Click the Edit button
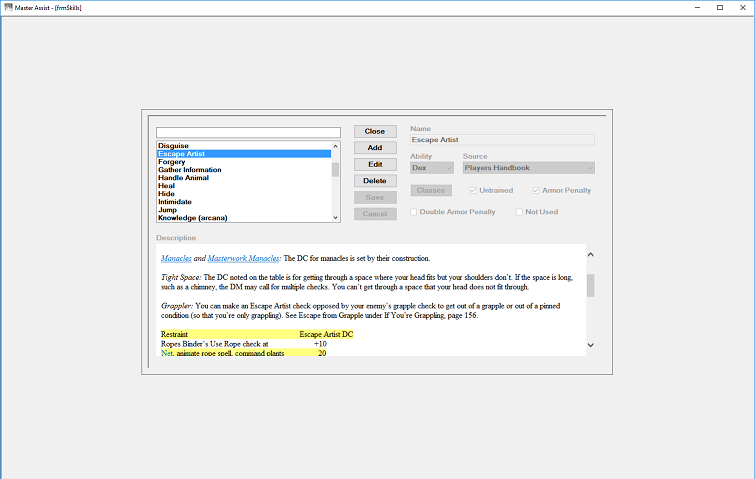The image size is (755, 479). pos(375,164)
